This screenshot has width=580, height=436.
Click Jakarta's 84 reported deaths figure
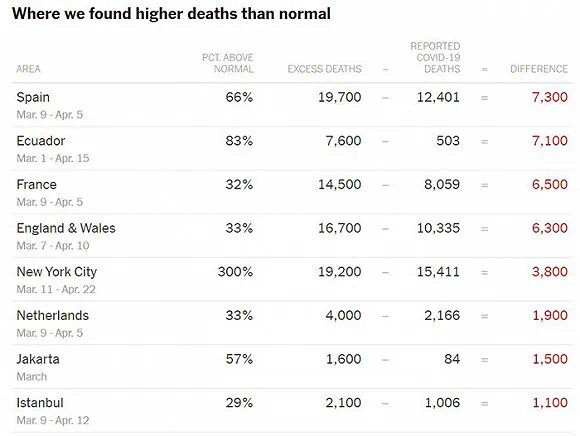(x=452, y=359)
